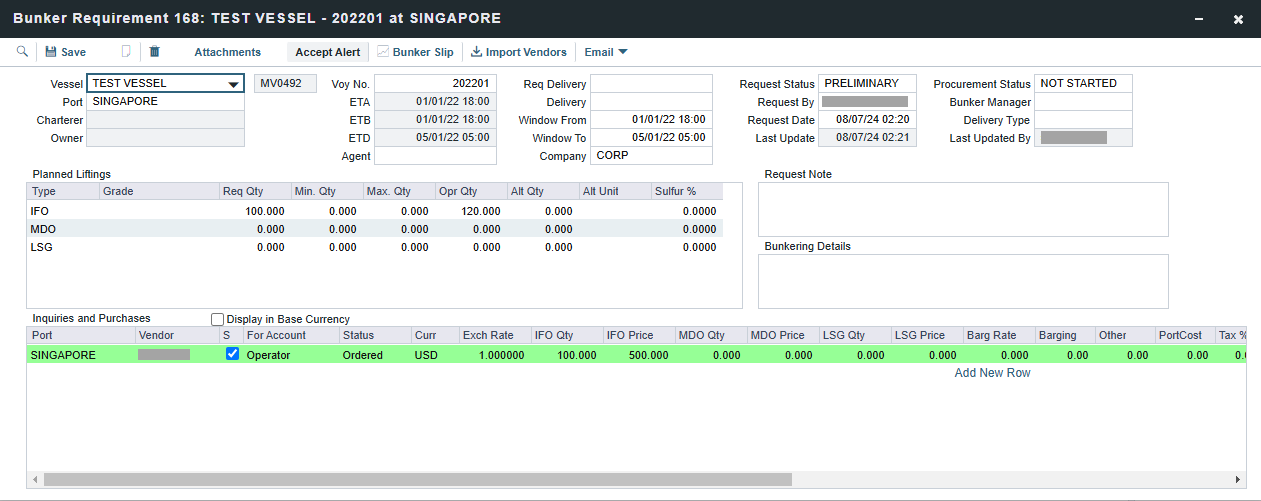Click the Save floppy disk icon
Image resolution: width=1261 pixels, height=501 pixels.
click(50, 52)
